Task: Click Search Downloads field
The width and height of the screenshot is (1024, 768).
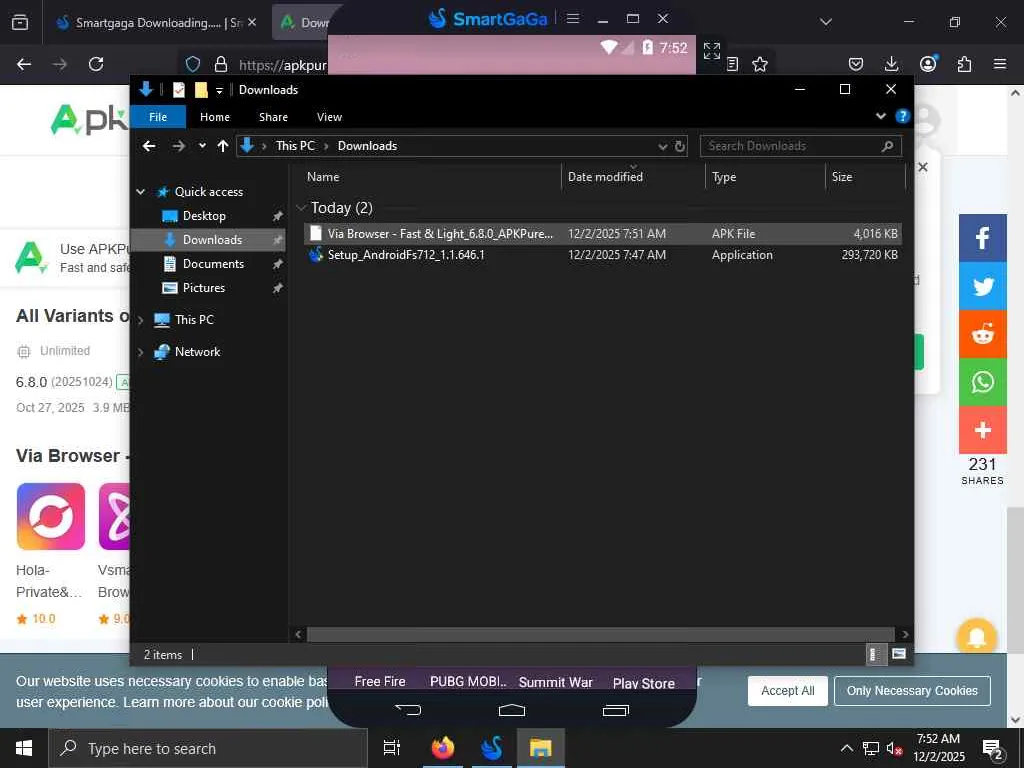Action: pyautogui.click(x=801, y=146)
